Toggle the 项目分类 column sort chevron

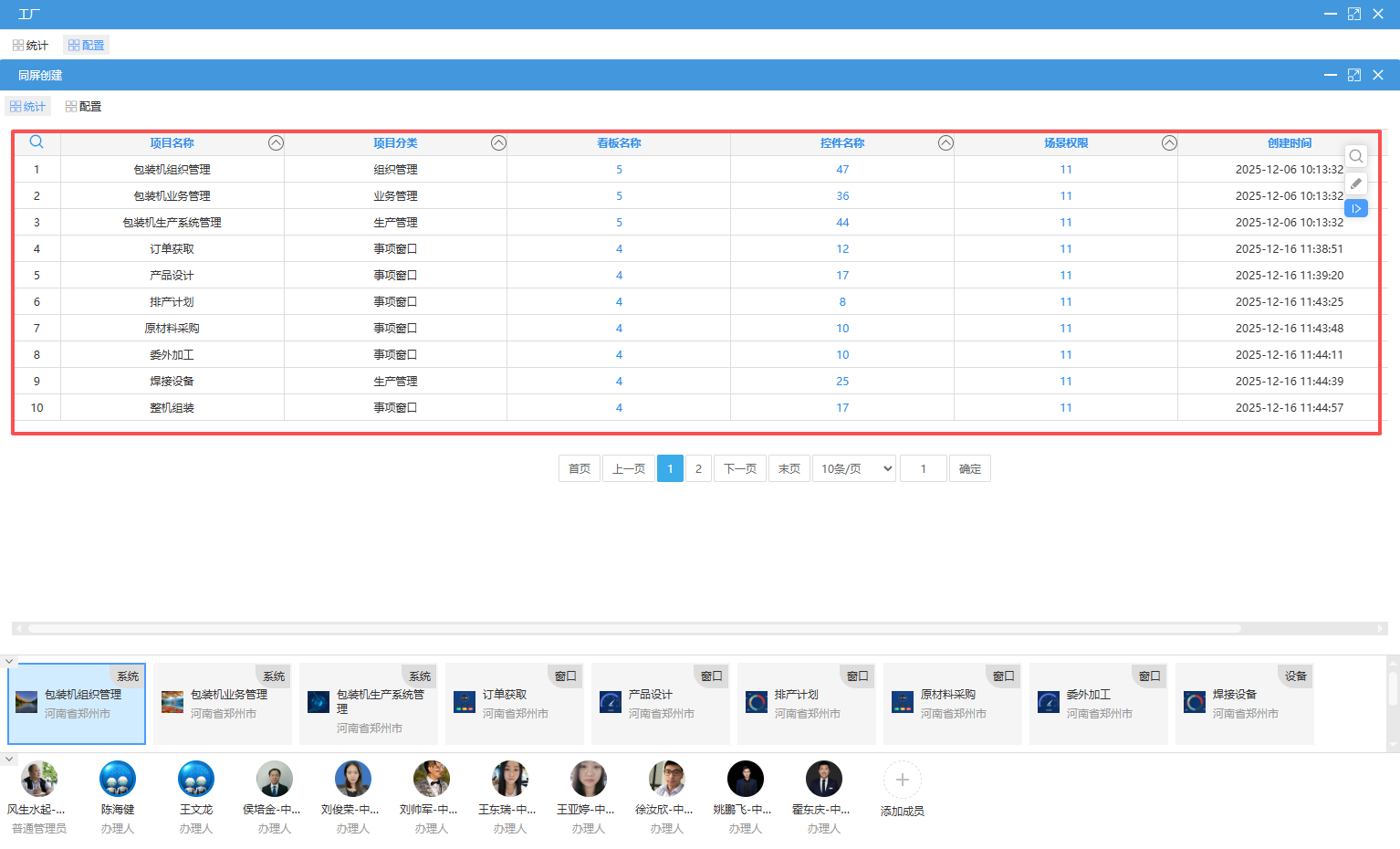tap(498, 143)
